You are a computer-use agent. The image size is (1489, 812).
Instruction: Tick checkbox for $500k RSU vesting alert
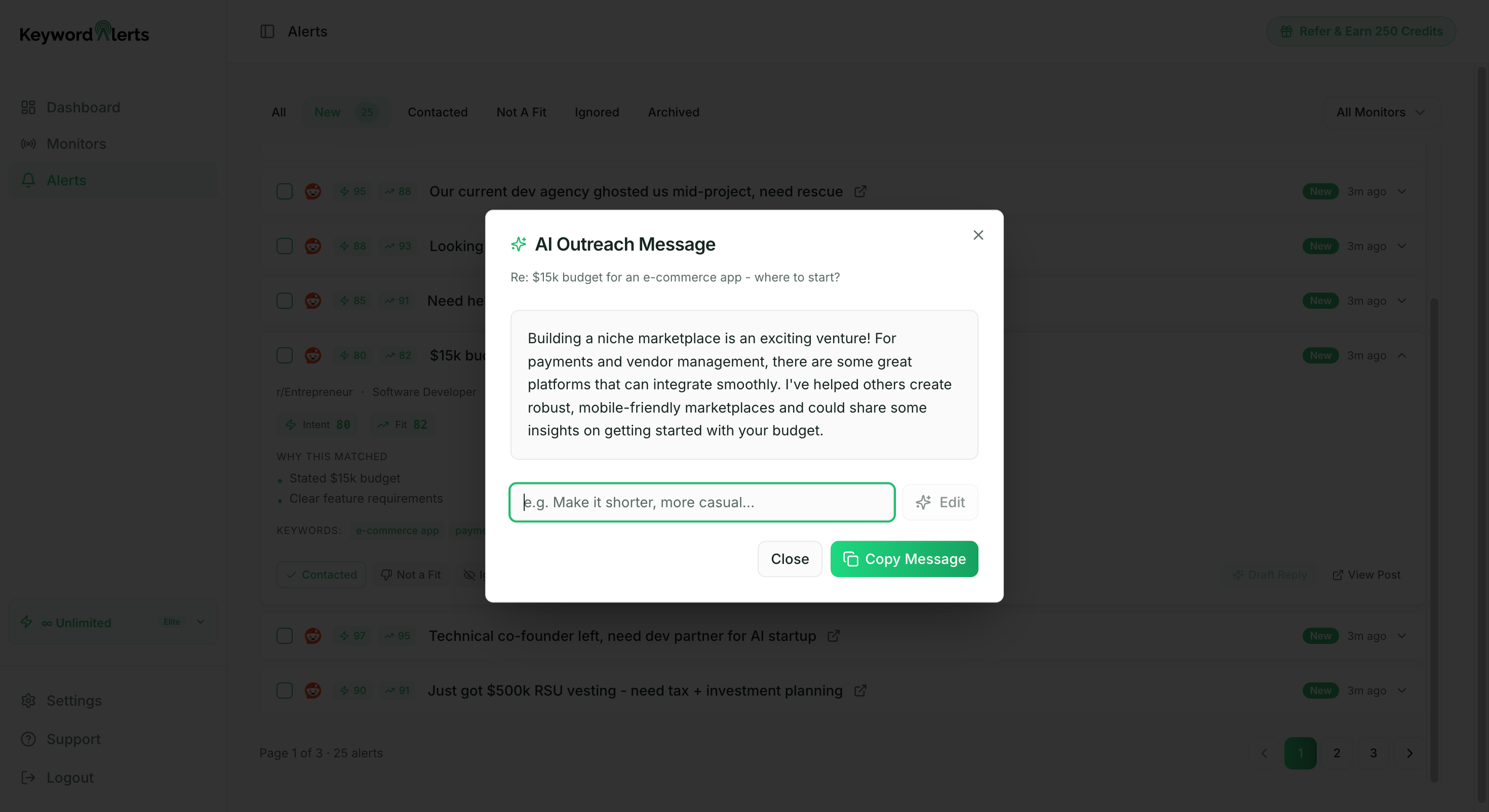285,691
